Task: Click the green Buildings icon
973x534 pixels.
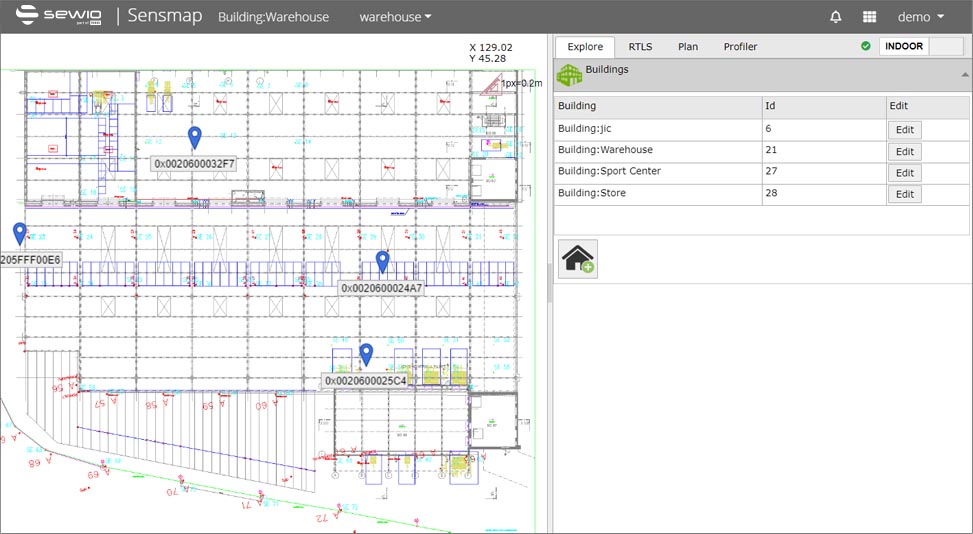Action: tap(569, 75)
